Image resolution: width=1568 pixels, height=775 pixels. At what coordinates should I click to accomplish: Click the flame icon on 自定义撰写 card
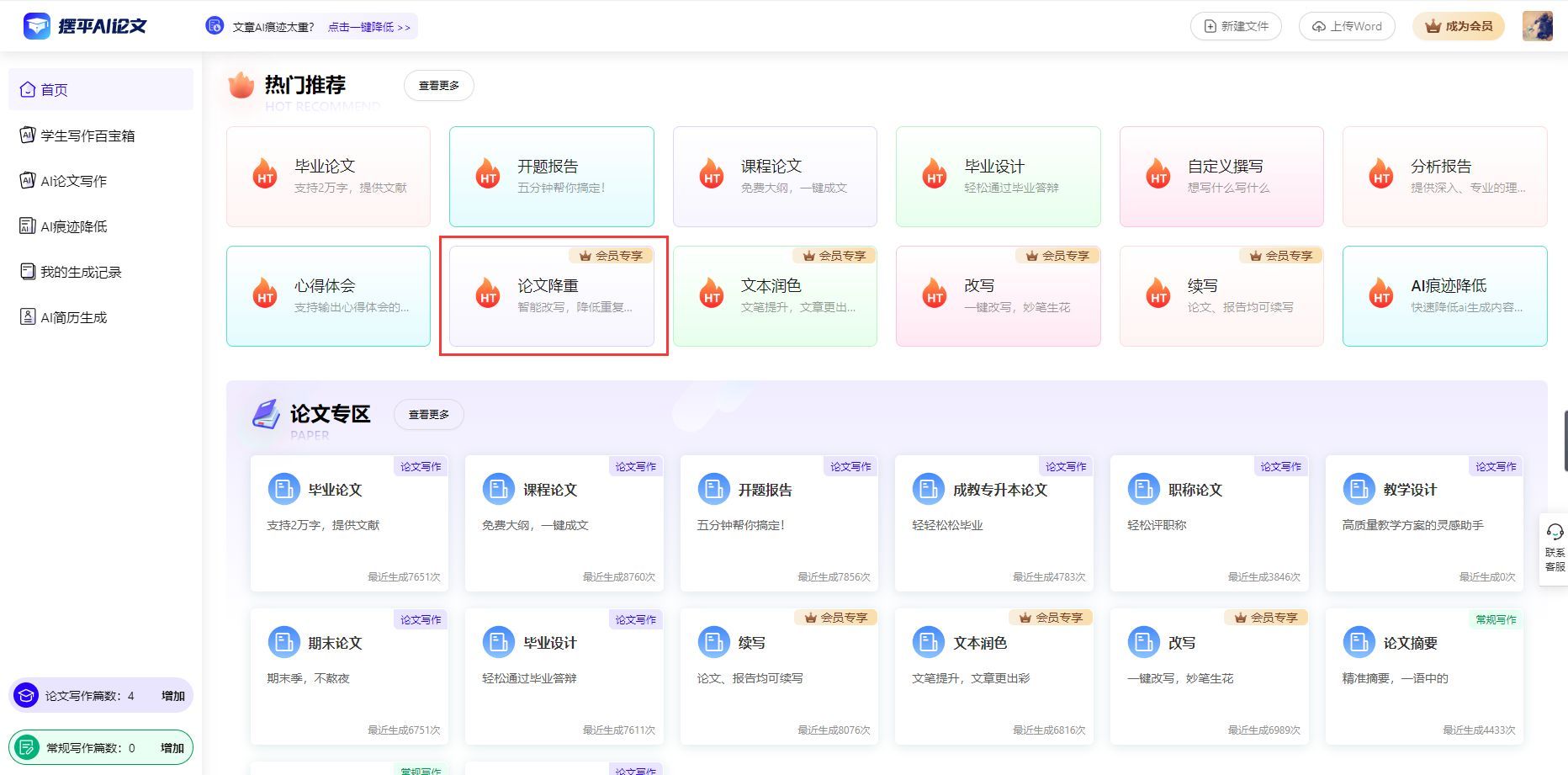tap(1158, 174)
